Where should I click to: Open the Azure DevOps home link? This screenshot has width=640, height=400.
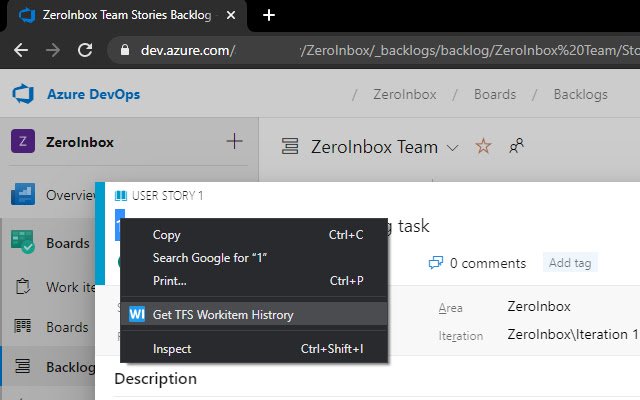(x=93, y=94)
